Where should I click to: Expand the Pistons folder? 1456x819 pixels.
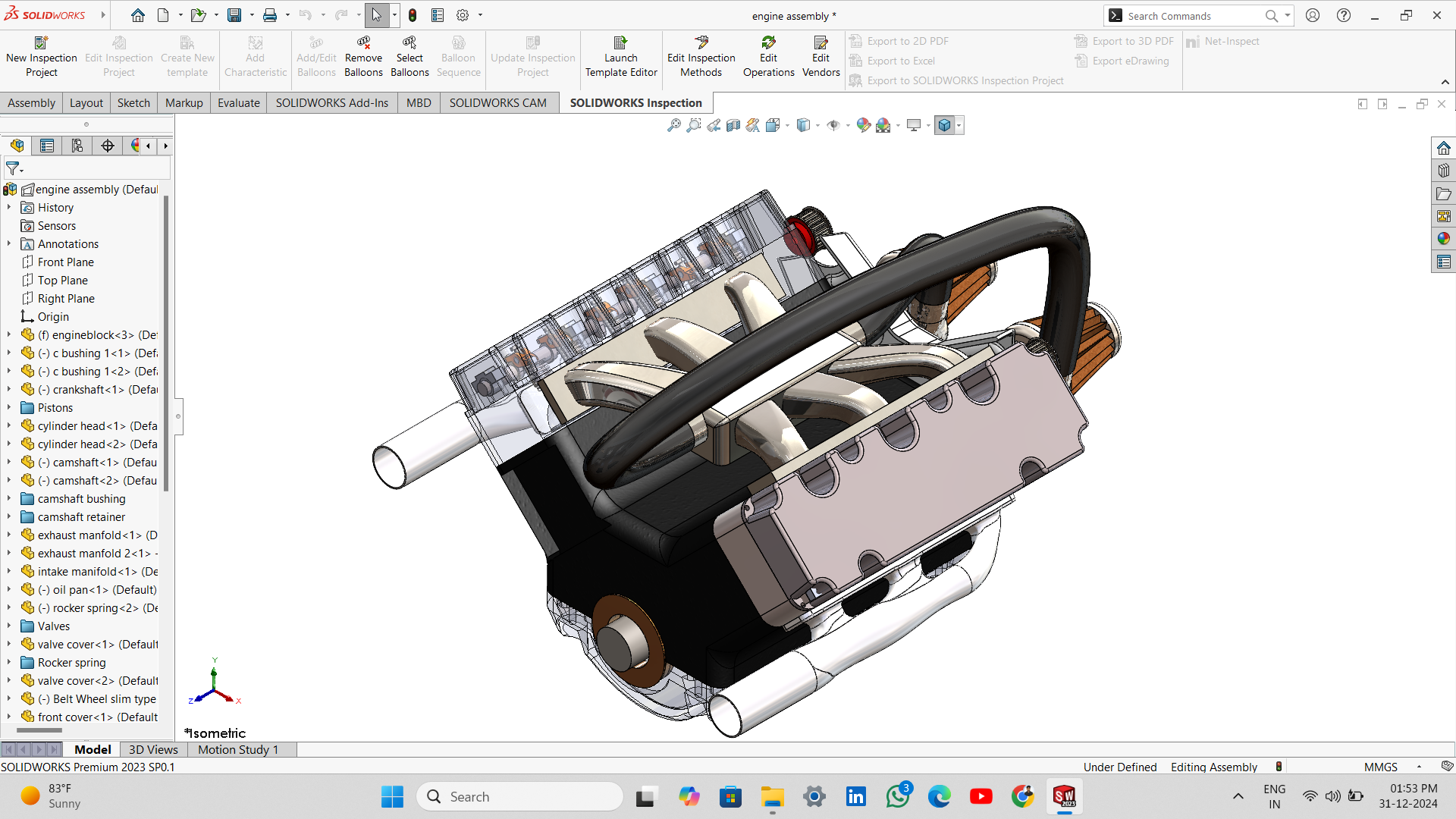[x=9, y=408]
